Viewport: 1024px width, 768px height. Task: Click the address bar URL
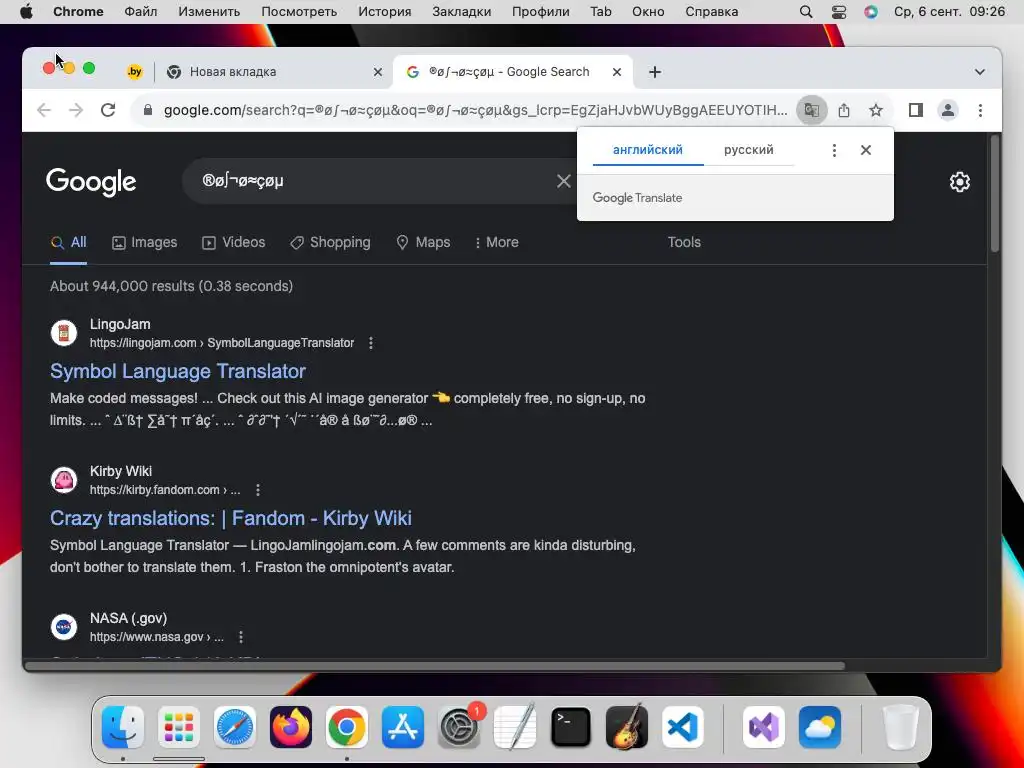tap(475, 110)
